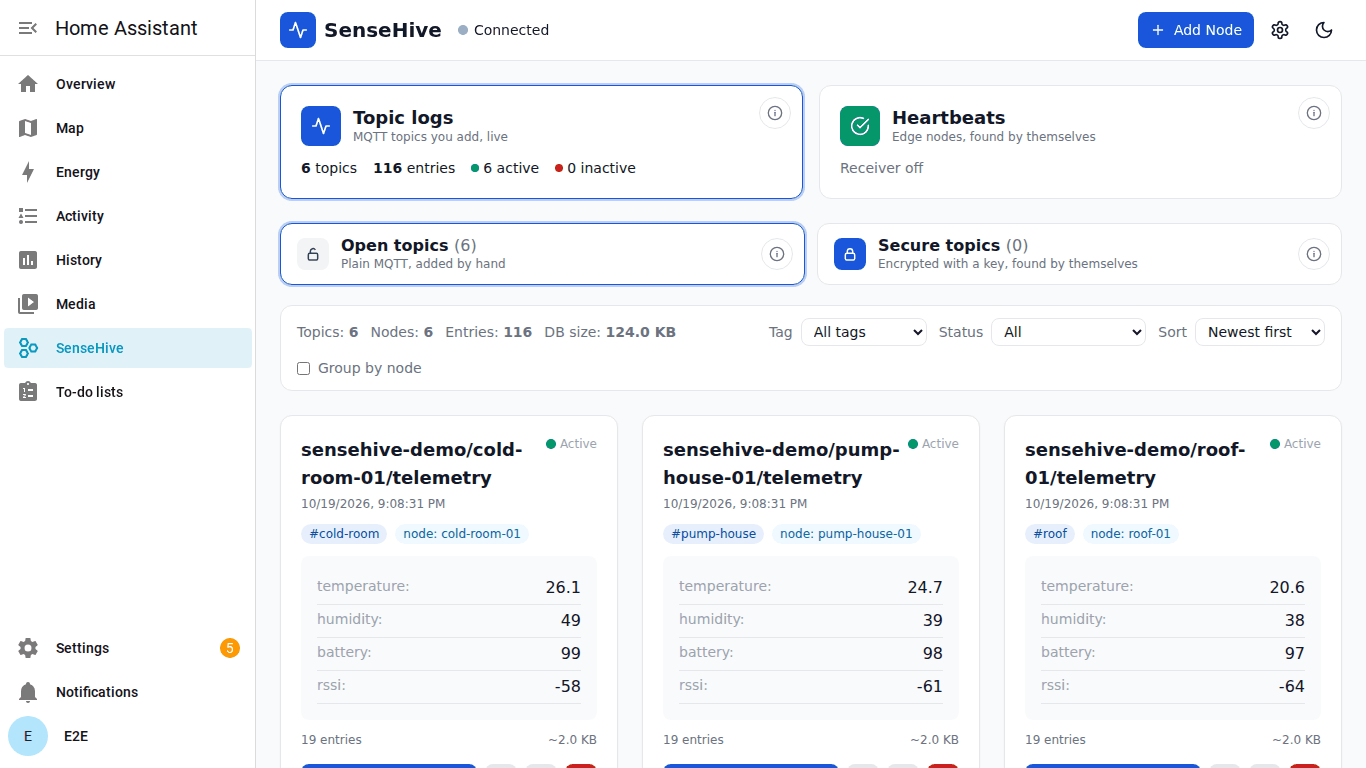1366x768 pixels.
Task: Click the History chart icon in sidebar
Action: click(28, 260)
